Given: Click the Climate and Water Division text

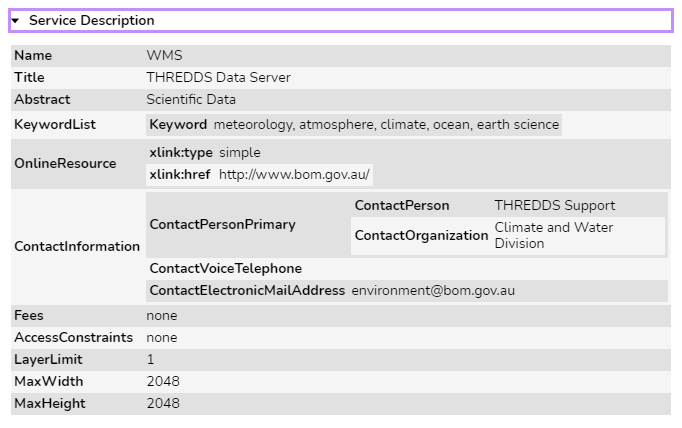Looking at the screenshot, I should (x=554, y=235).
